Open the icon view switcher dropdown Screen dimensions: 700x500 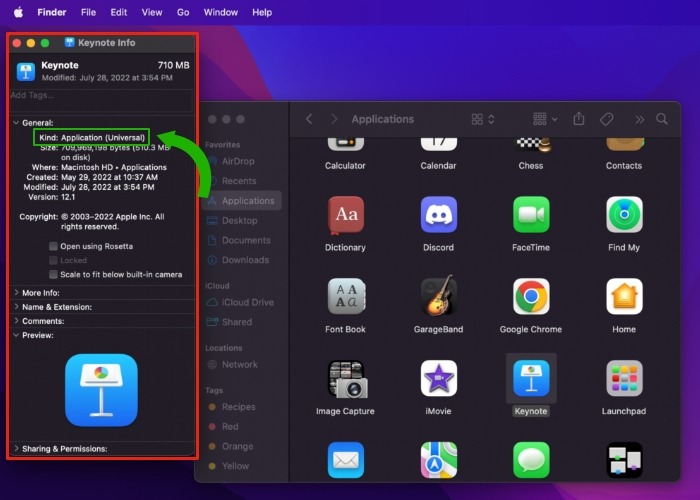click(483, 119)
